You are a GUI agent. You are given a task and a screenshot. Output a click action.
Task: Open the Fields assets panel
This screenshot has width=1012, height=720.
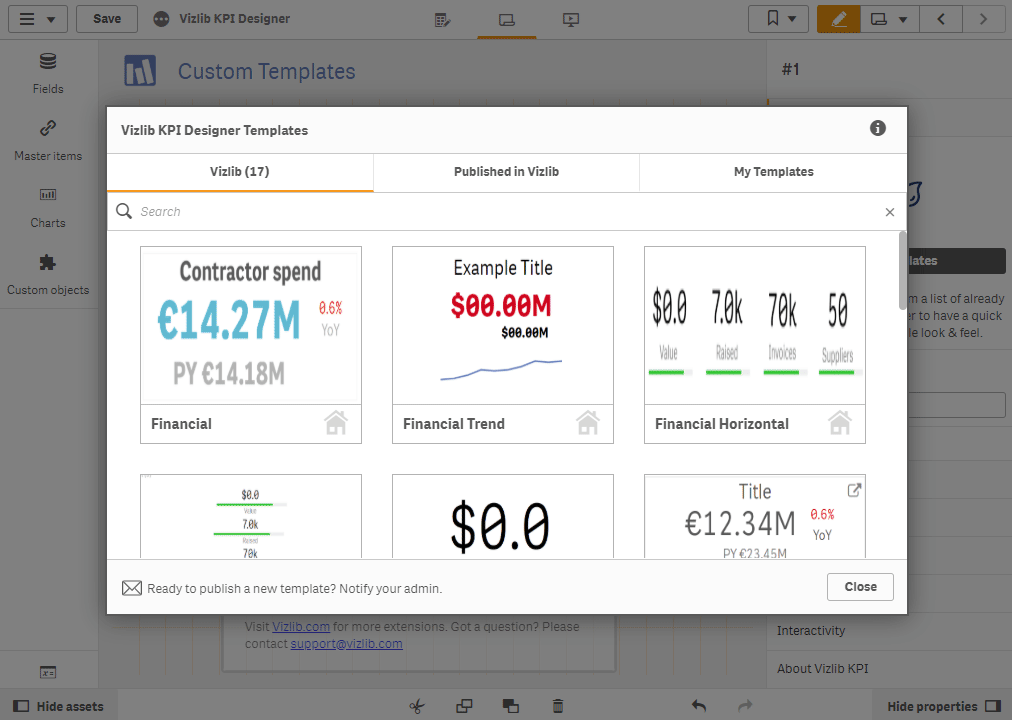click(48, 74)
